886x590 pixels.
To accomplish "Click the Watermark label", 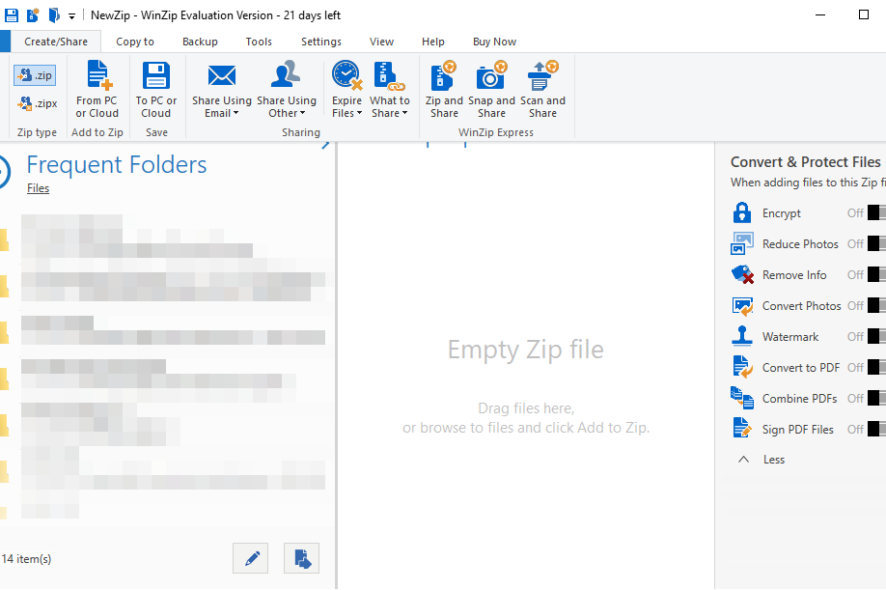I will [x=790, y=337].
